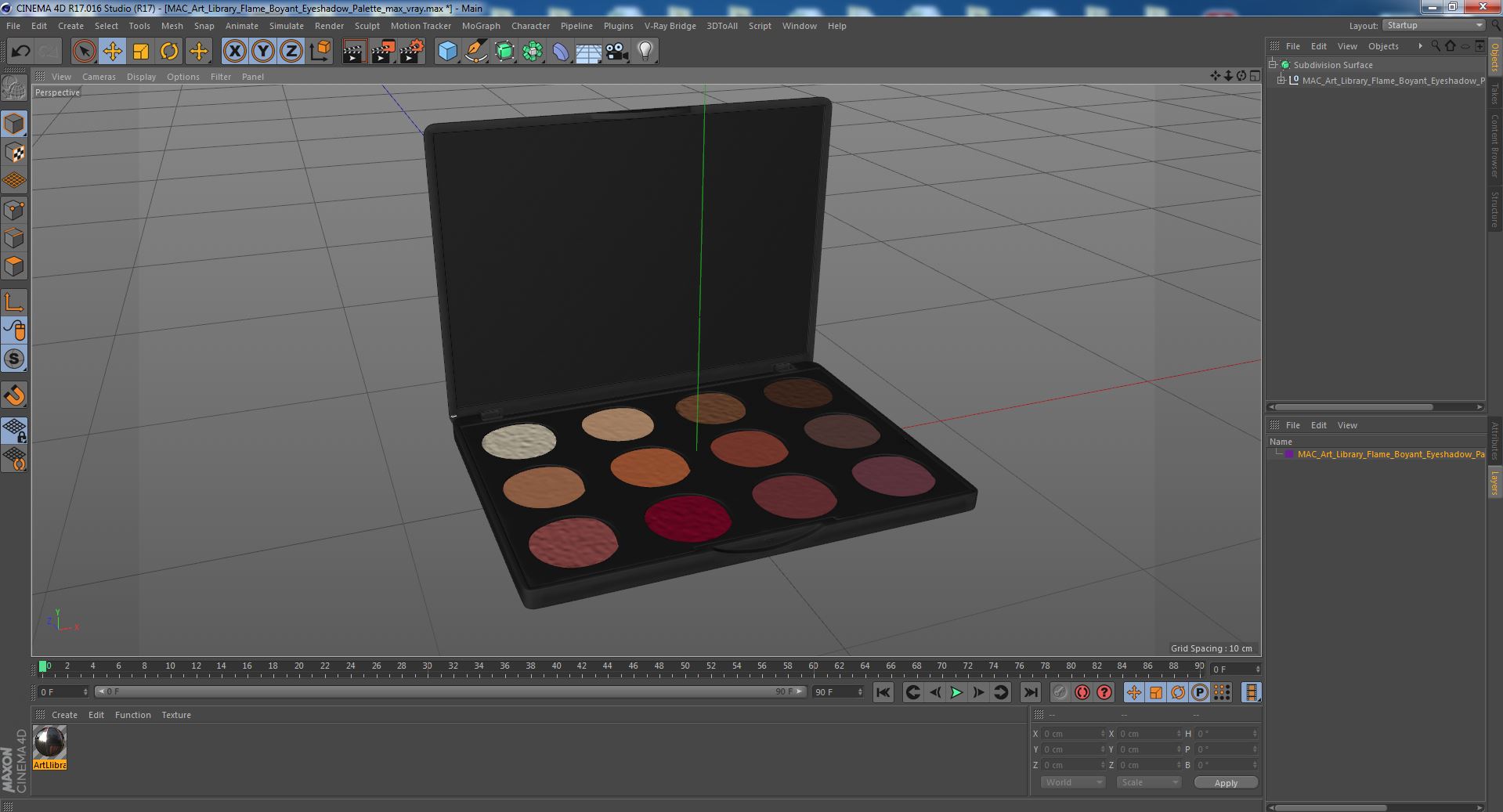Open Material manager Texture menu

pos(176,715)
